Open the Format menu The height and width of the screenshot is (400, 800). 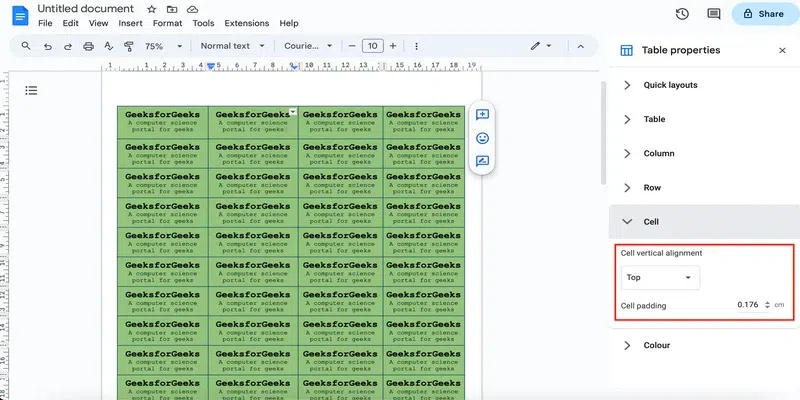[167, 23]
